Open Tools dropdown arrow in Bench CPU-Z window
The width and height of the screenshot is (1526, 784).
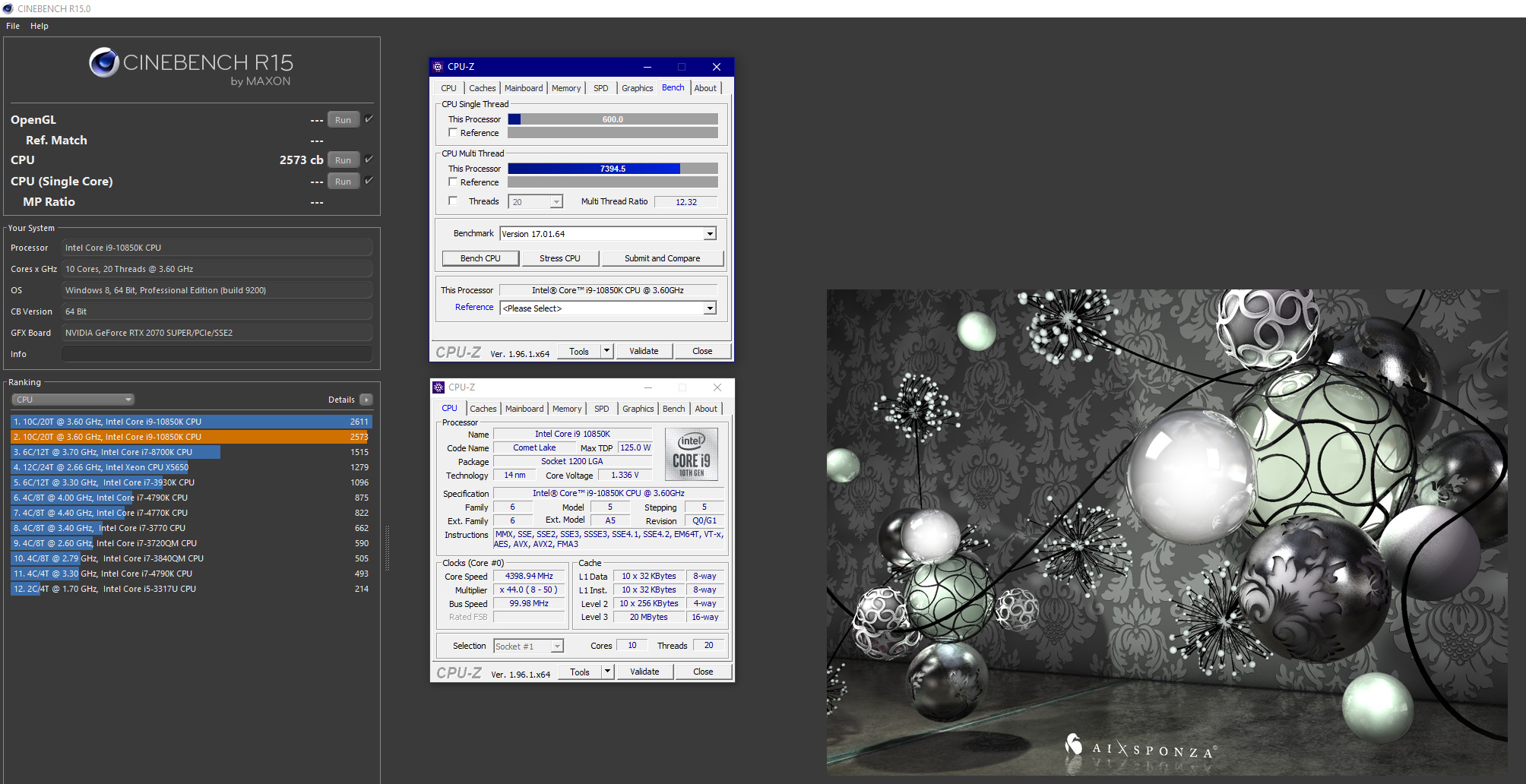coord(606,351)
